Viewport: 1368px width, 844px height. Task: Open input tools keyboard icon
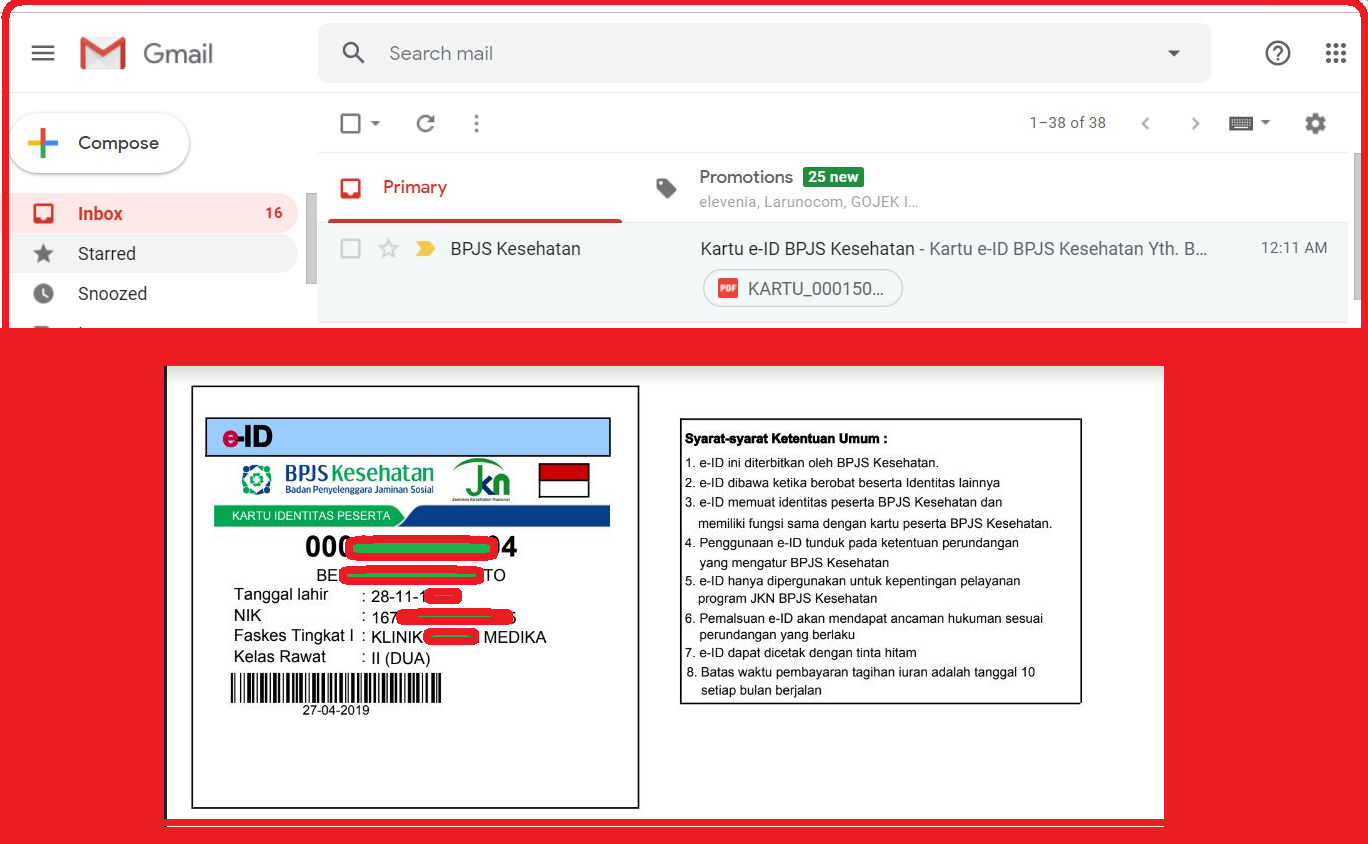tap(1241, 123)
